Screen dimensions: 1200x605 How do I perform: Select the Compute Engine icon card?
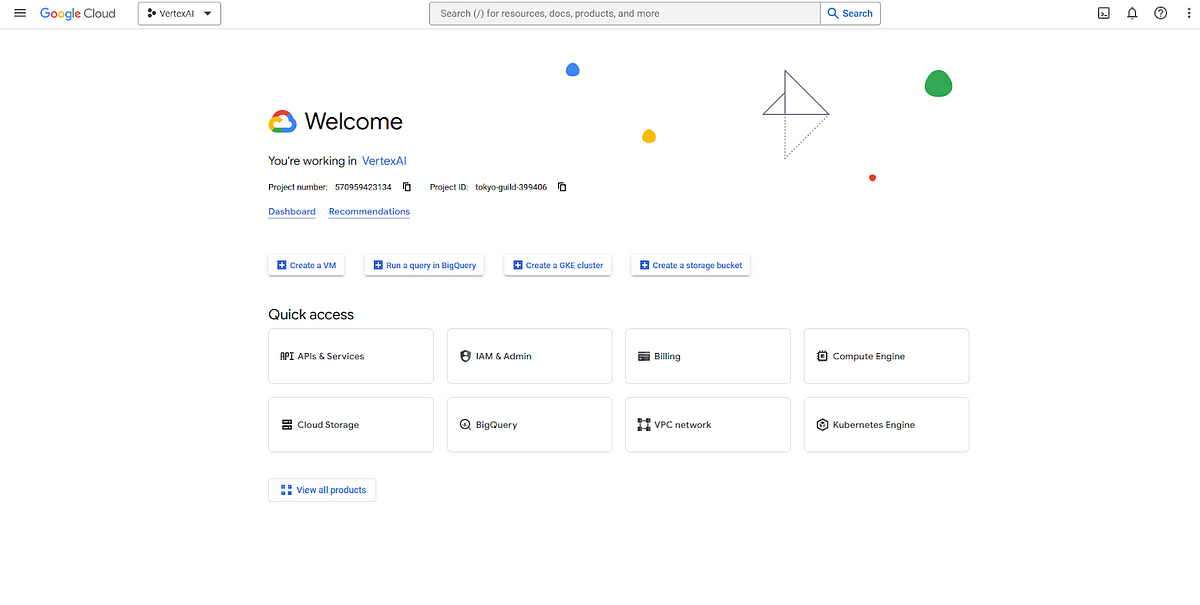(821, 356)
